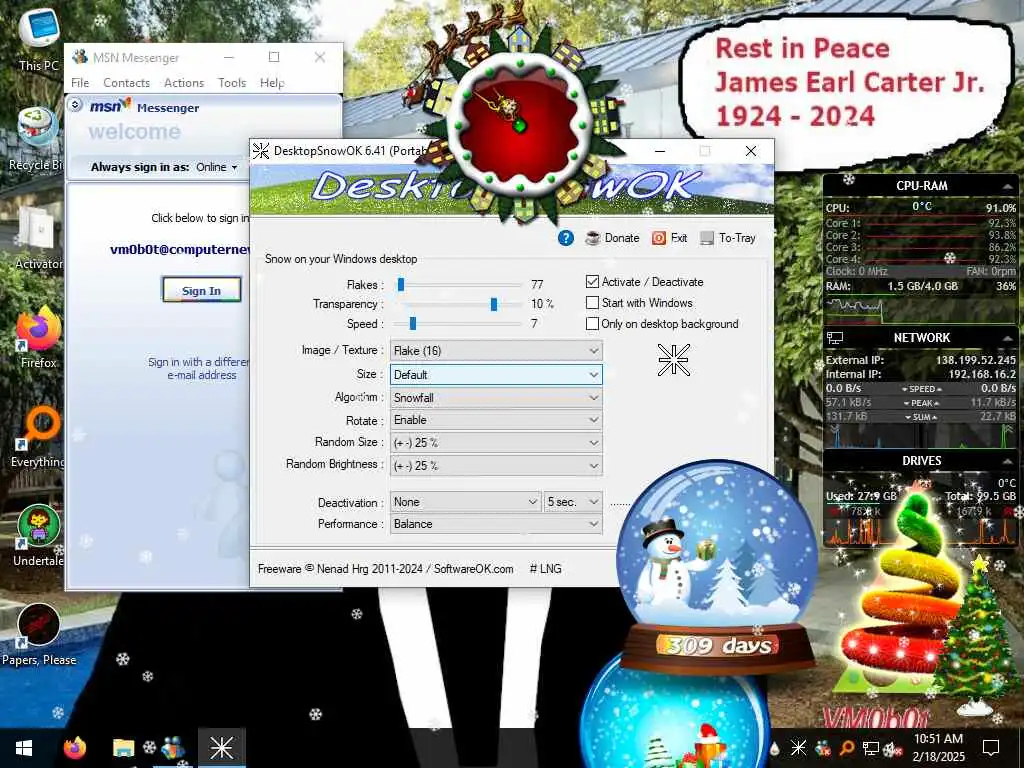Screen dimensions: 1024x768
Task: Collapse the NETWORK gadget section arrow
Action: pyautogui.click(x=1008, y=338)
